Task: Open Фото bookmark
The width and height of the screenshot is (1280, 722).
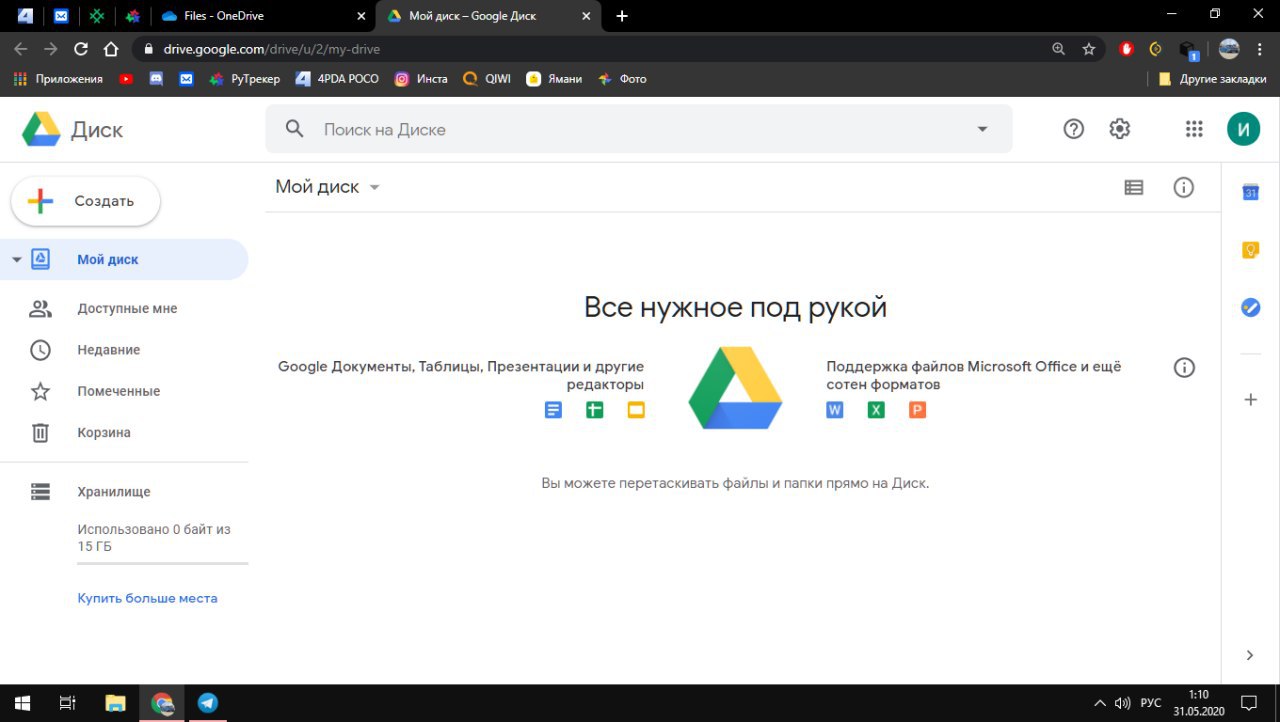Action: click(622, 79)
